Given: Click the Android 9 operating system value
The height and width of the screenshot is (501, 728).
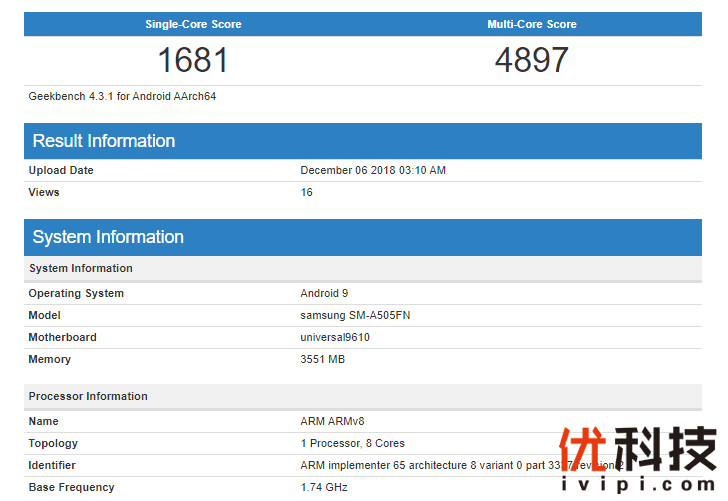Looking at the screenshot, I should (x=324, y=293).
